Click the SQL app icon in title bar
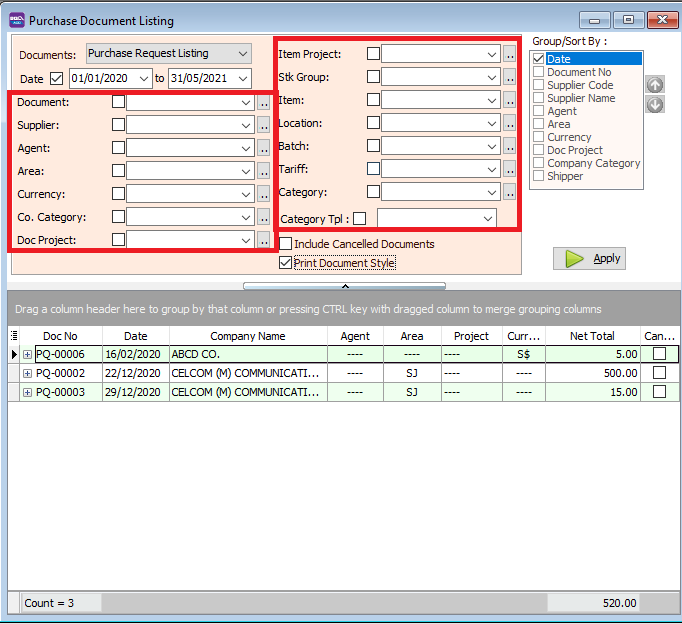Image resolution: width=682 pixels, height=624 pixels. tap(17, 20)
